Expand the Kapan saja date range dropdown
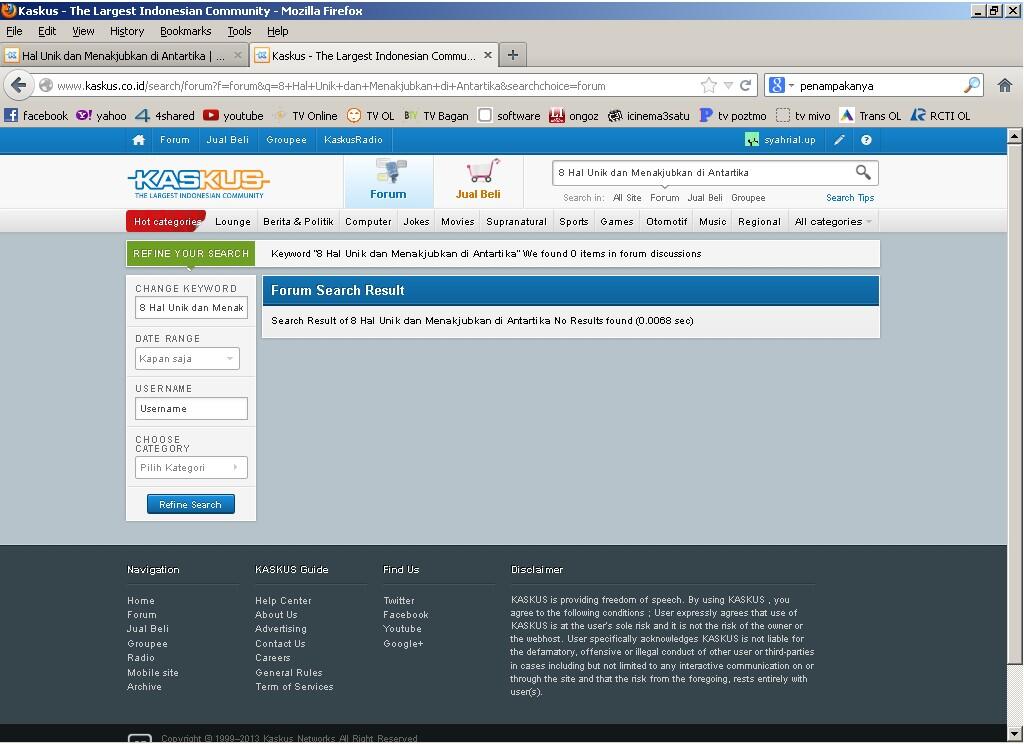 (x=187, y=359)
